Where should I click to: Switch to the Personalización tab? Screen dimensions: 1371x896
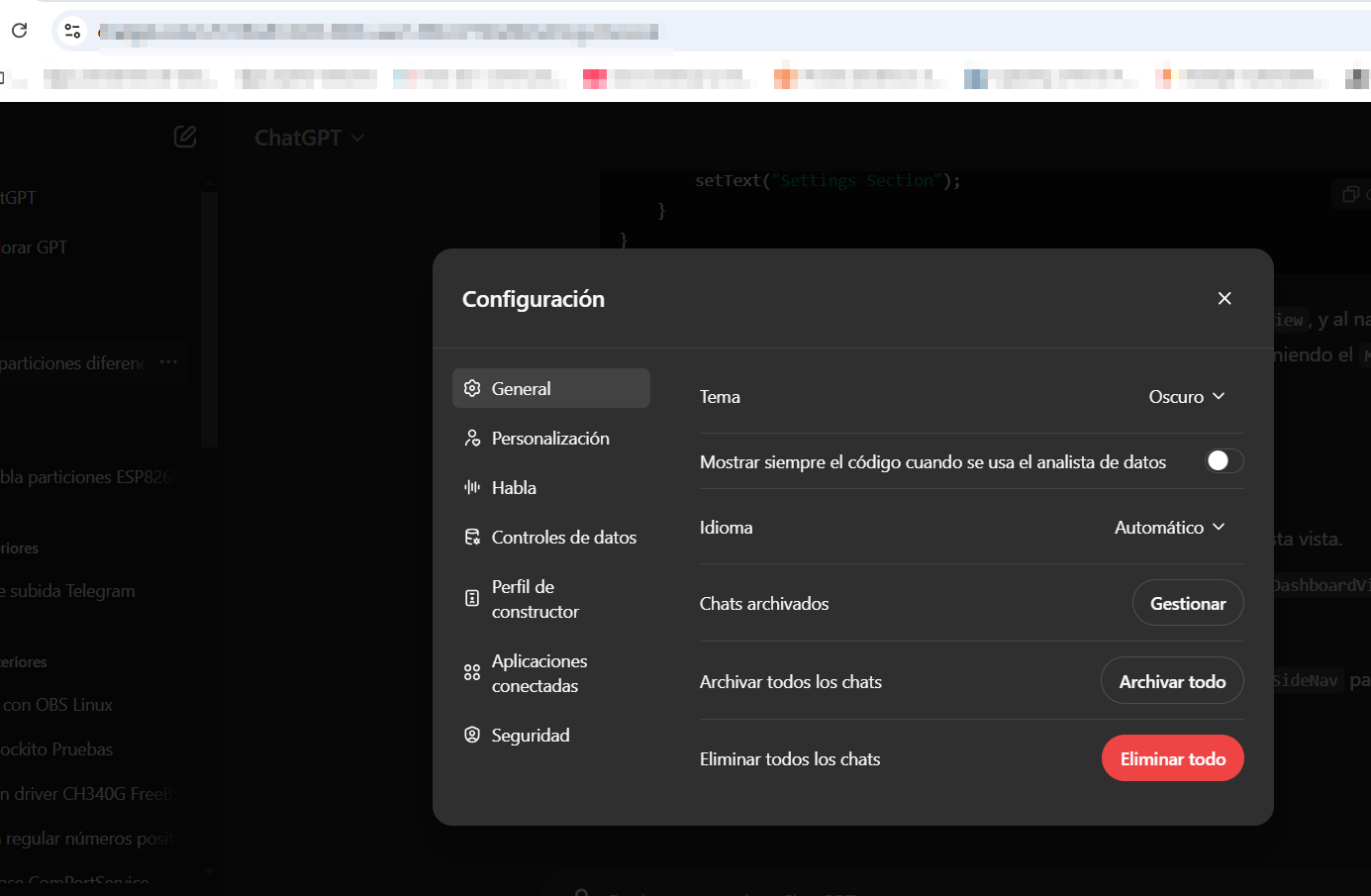pyautogui.click(x=550, y=438)
